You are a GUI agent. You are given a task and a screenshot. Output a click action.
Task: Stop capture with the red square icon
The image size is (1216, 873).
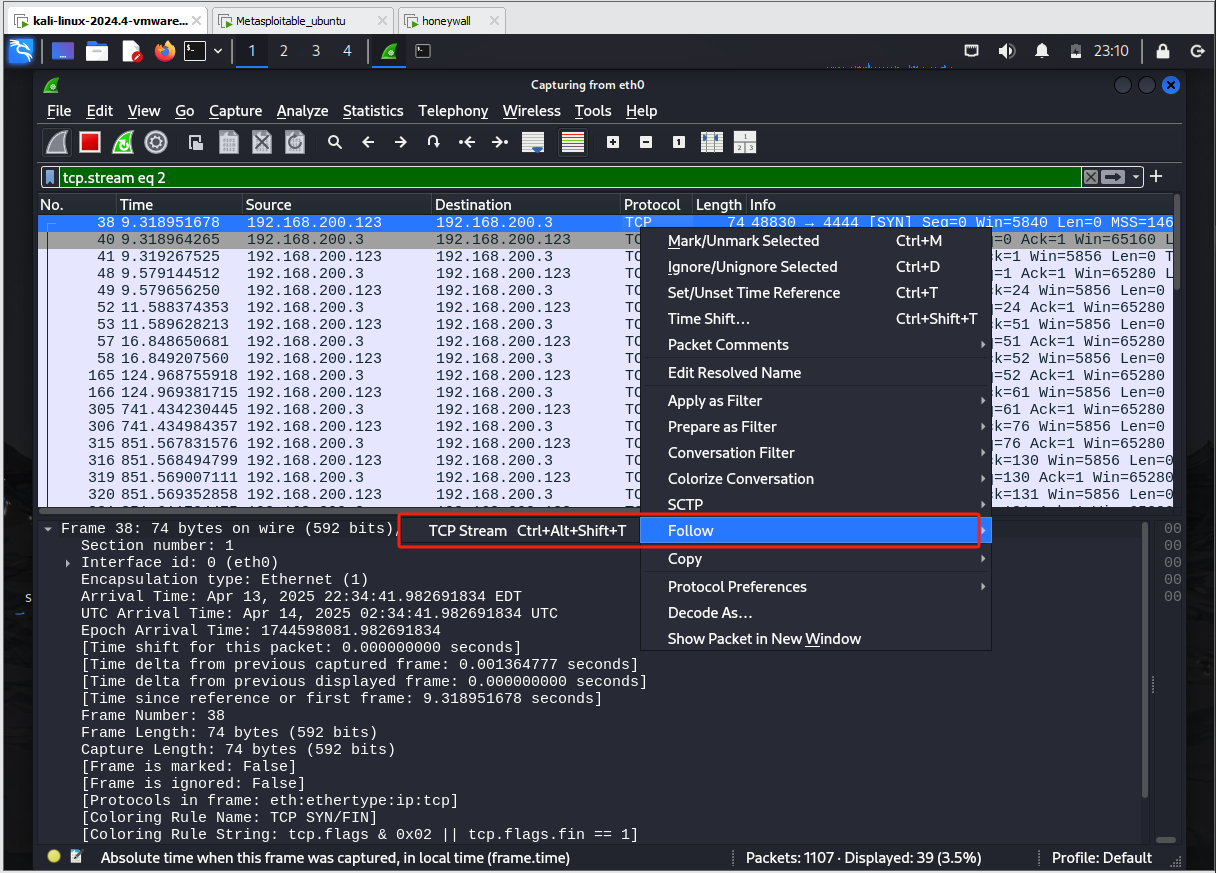(90, 142)
